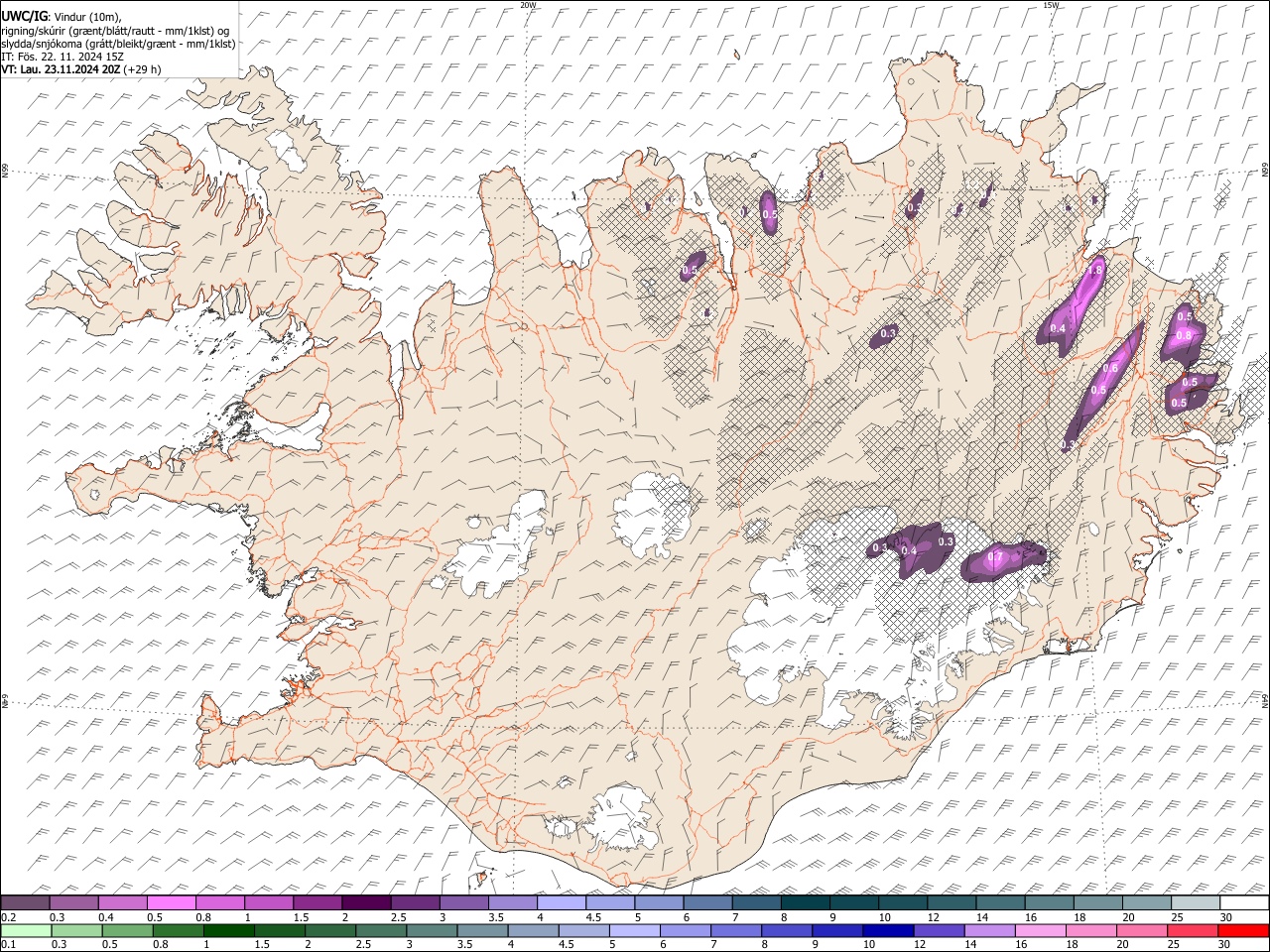1270x952 pixels.
Task: Click the dark teal upper swatch between 8 and 9
Action: click(805, 902)
